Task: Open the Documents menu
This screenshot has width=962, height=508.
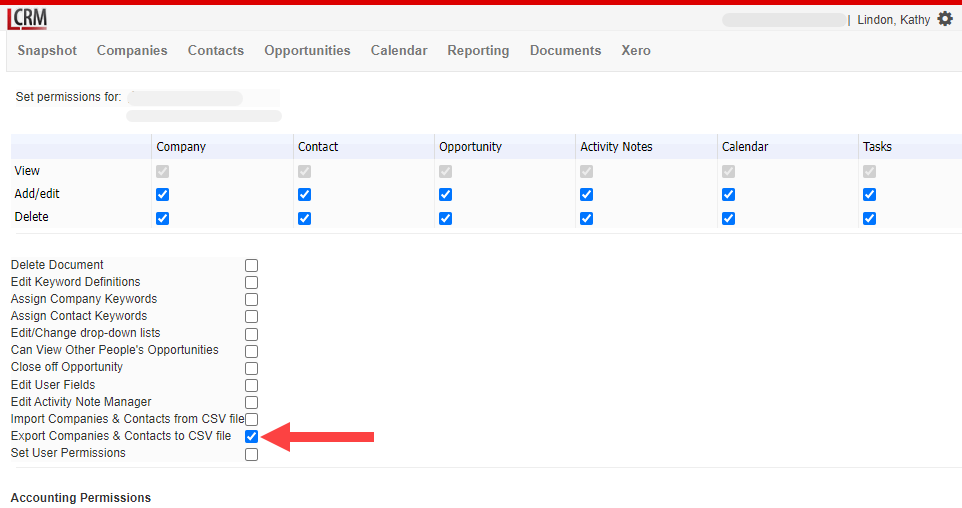Action: click(x=566, y=50)
